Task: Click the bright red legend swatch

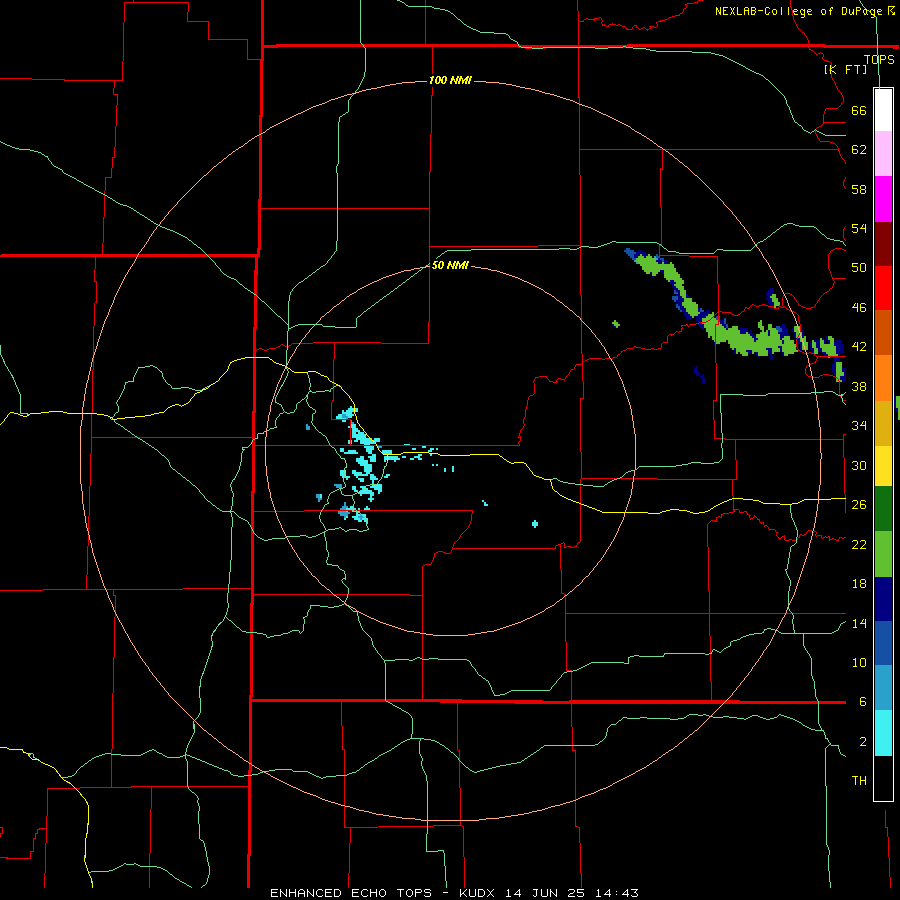Action: click(883, 288)
